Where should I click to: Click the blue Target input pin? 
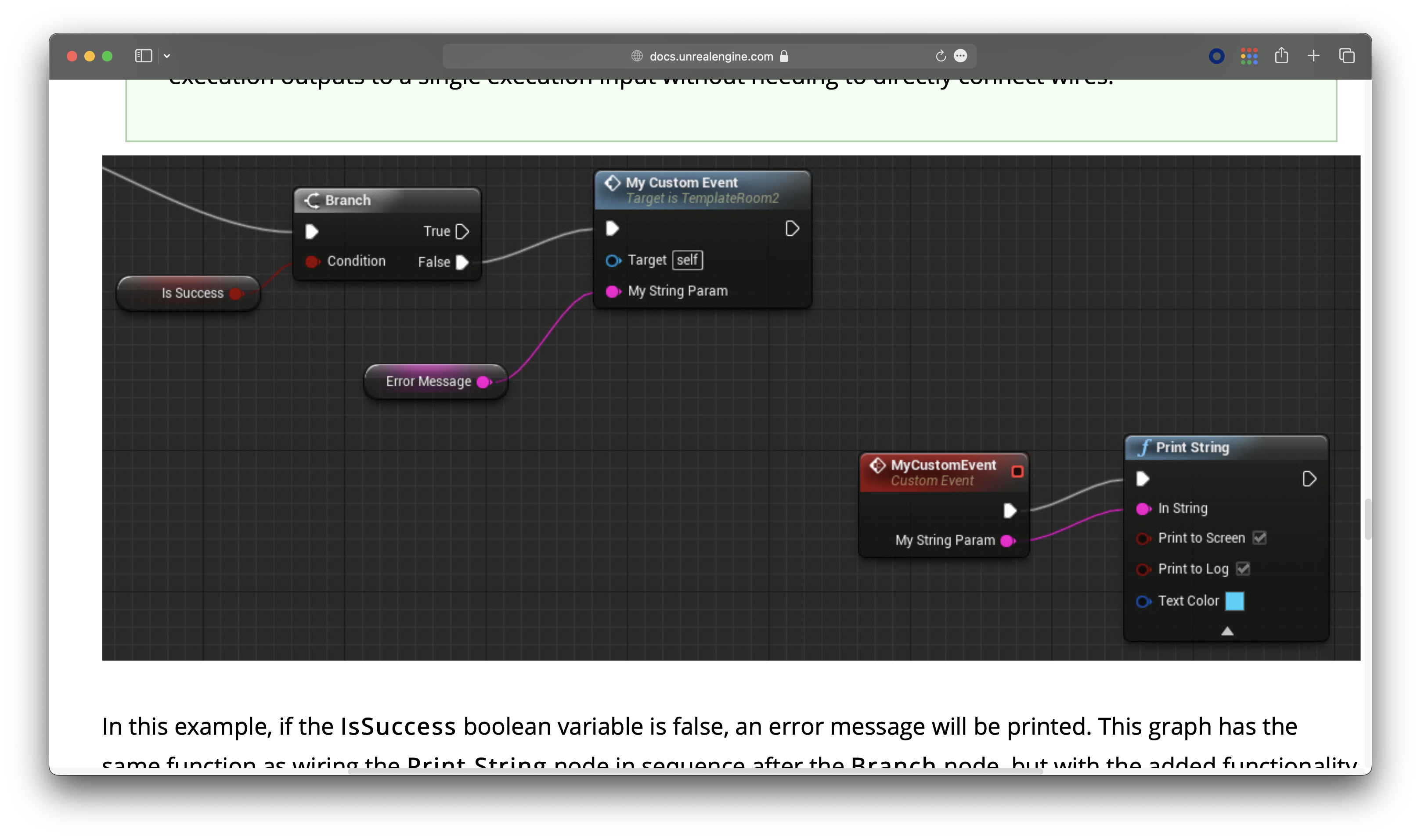pyautogui.click(x=613, y=261)
